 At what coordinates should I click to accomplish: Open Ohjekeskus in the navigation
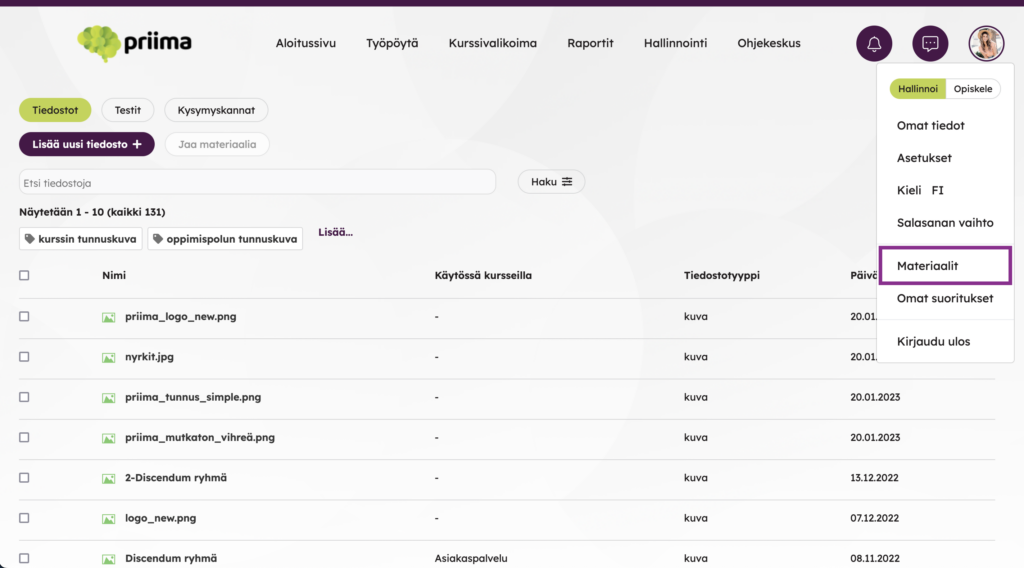[769, 43]
